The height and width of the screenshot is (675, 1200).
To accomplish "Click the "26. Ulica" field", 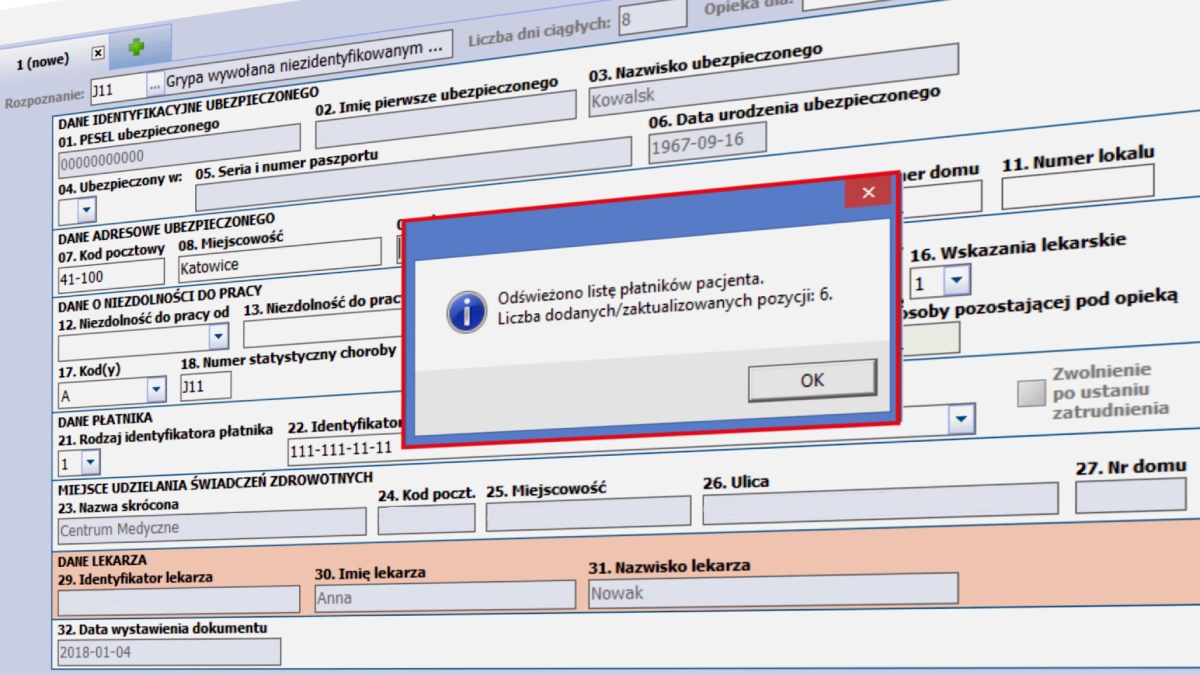I will [880, 503].
